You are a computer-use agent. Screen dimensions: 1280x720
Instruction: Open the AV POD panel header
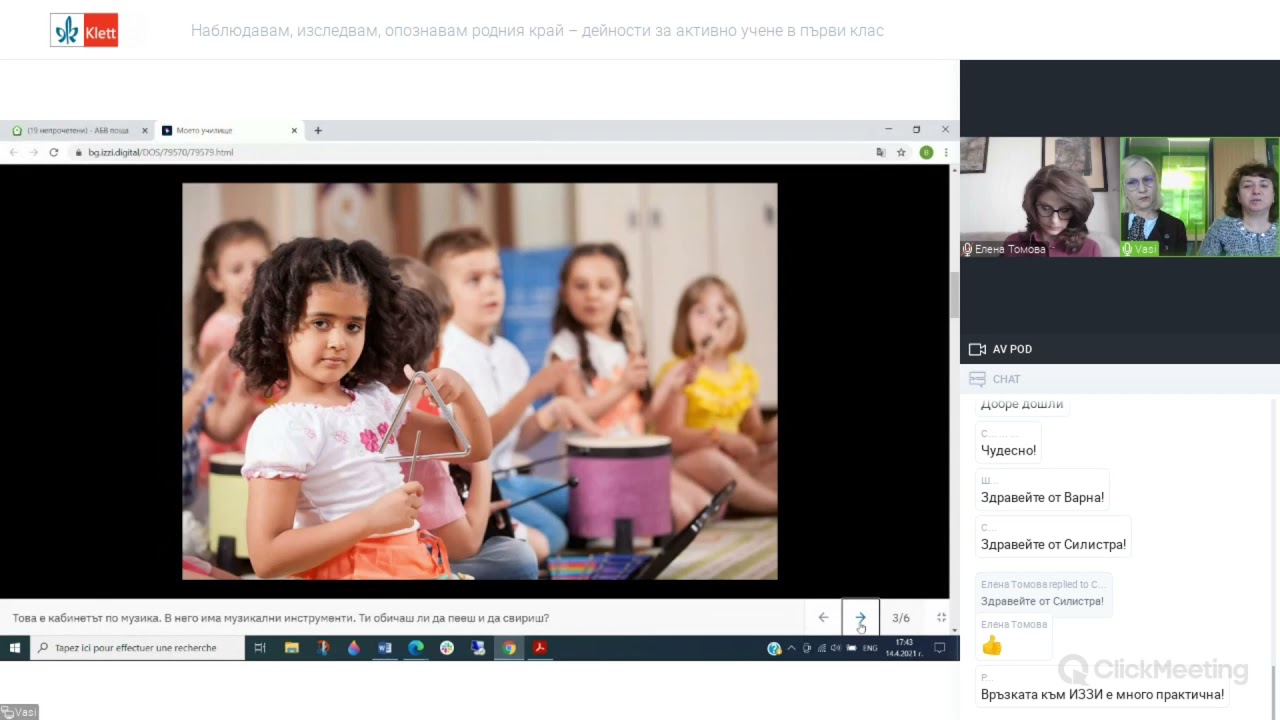[1120, 349]
